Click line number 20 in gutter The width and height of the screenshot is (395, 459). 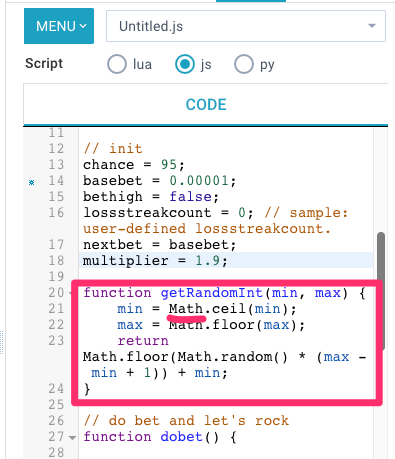(x=56, y=292)
